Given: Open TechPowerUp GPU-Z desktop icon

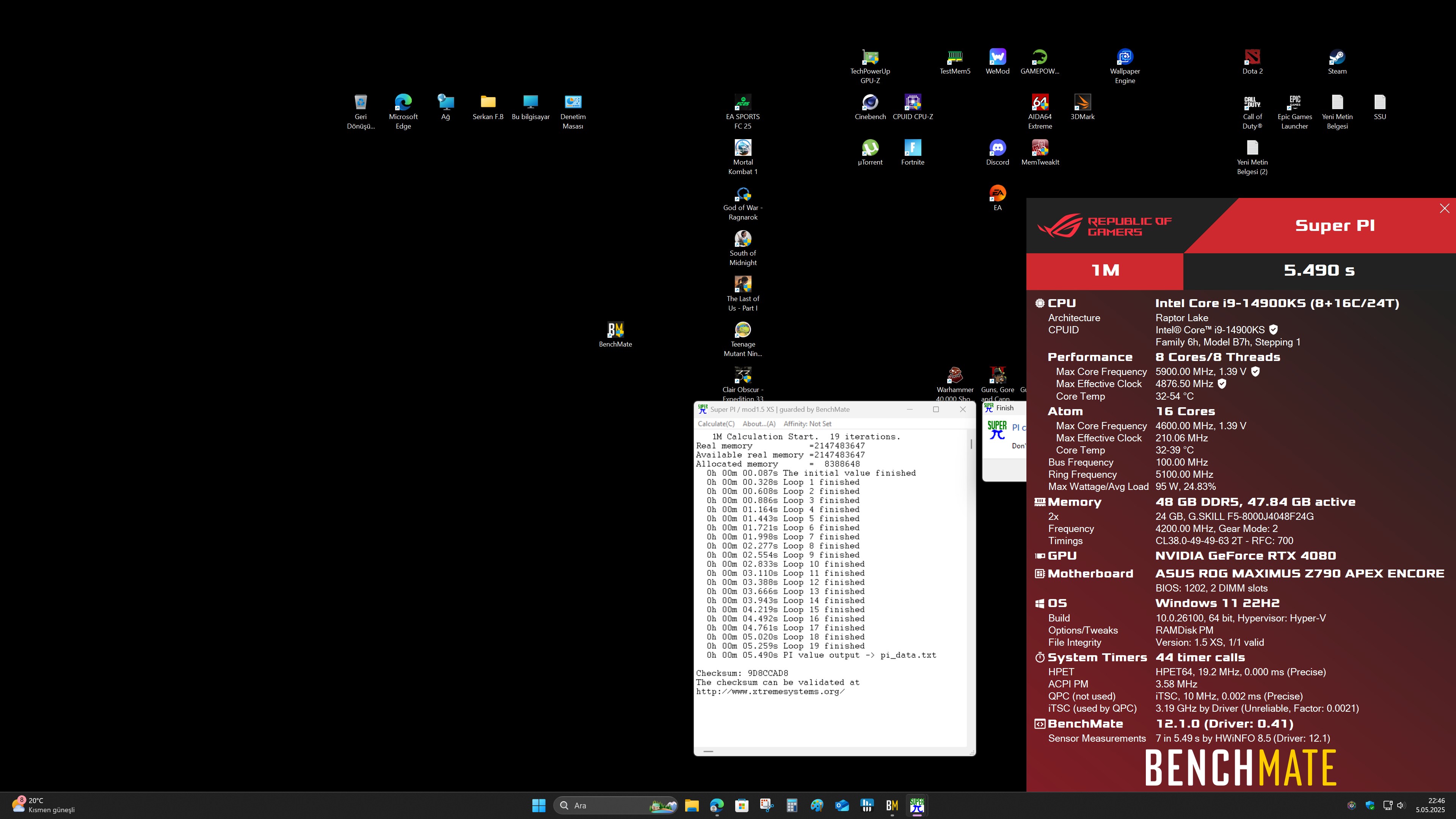Looking at the screenshot, I should point(870,66).
